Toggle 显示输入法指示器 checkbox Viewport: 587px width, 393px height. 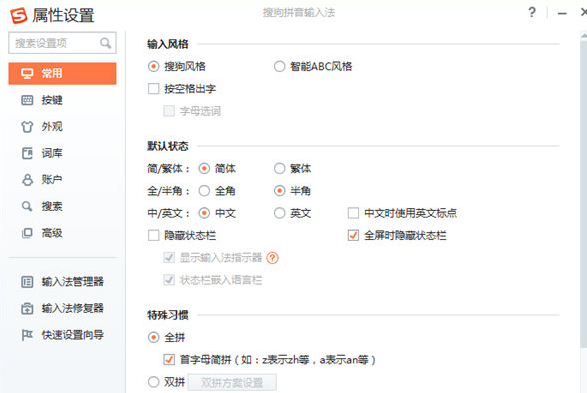click(x=169, y=258)
